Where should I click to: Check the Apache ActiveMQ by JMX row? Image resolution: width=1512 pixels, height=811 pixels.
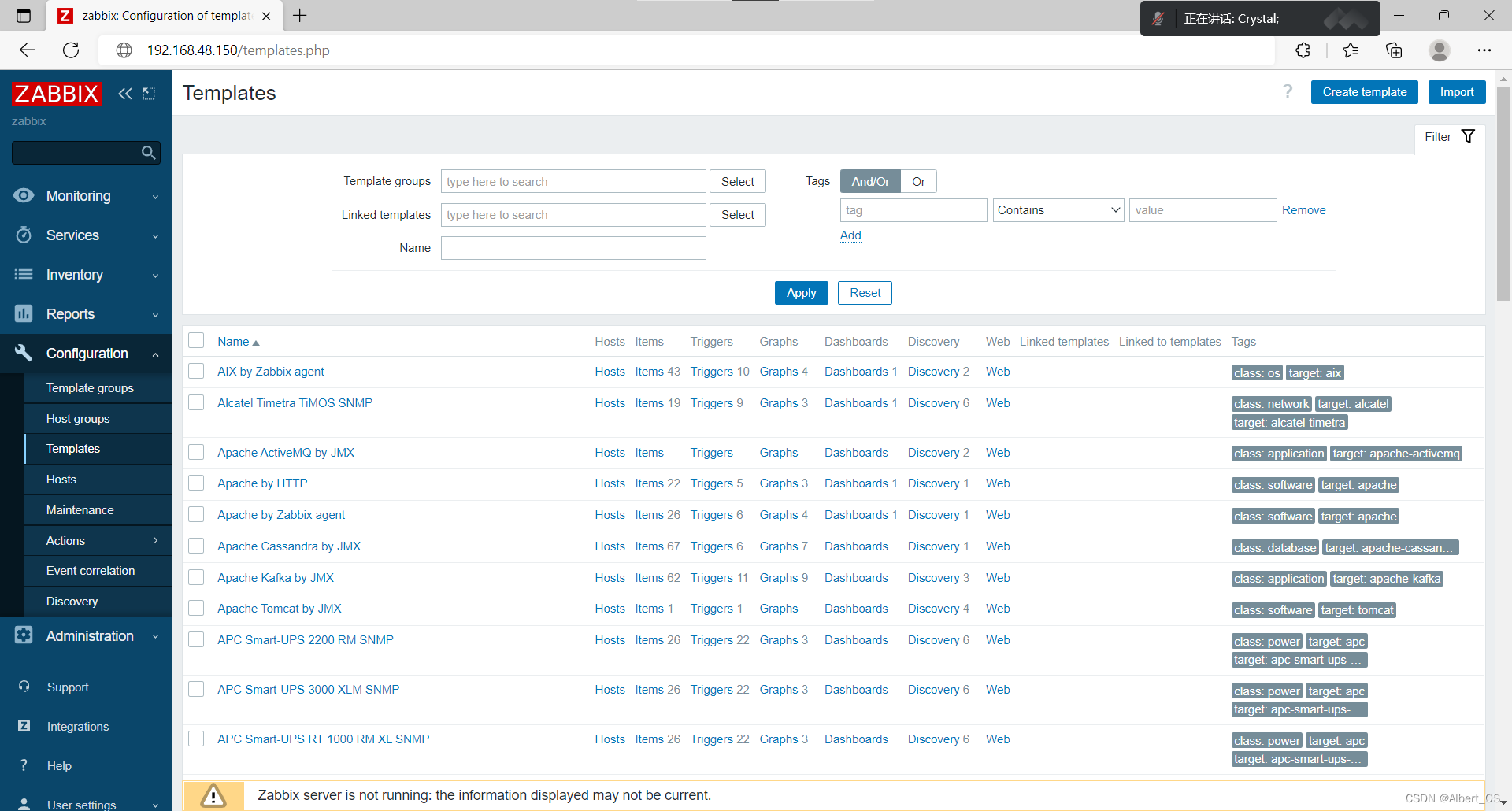[196, 452]
